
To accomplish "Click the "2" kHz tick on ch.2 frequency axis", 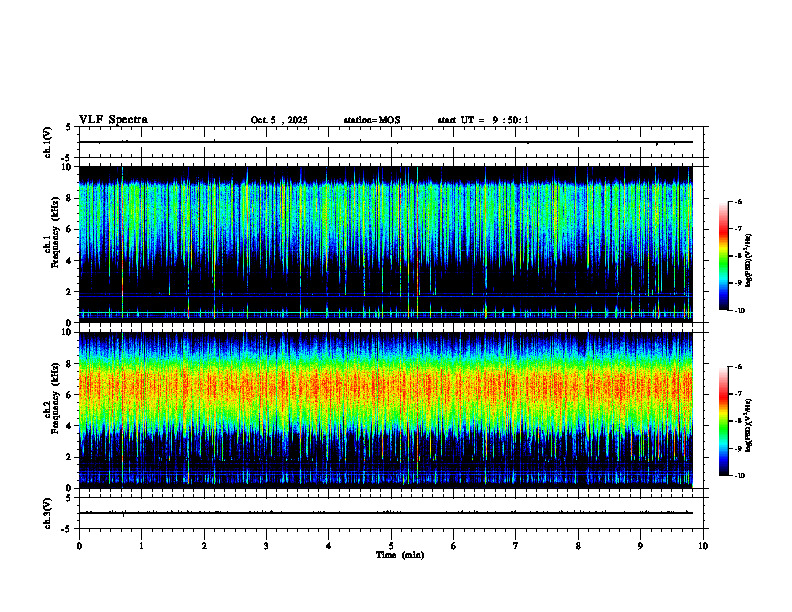I will click(70, 457).
